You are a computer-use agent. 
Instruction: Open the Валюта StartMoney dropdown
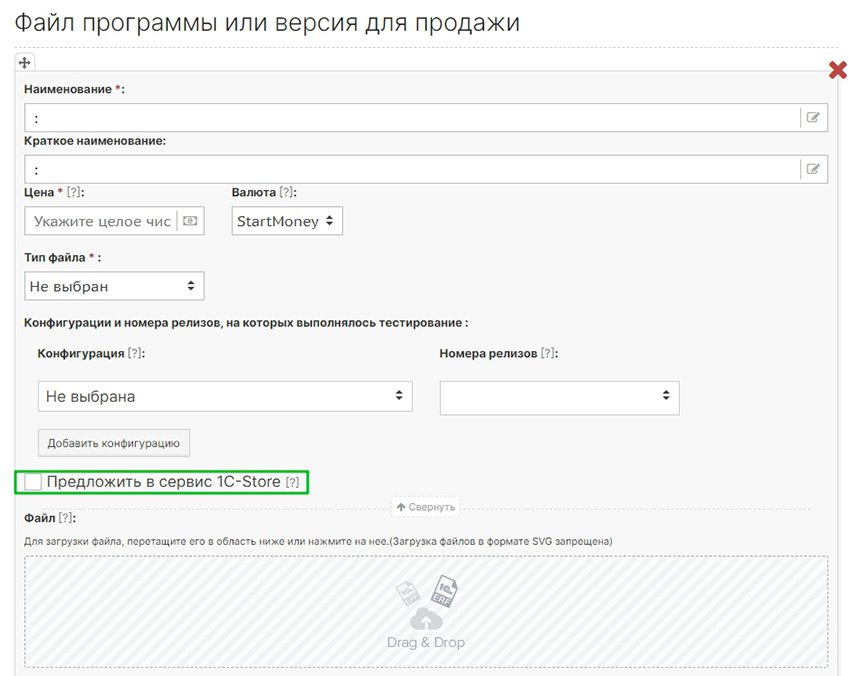[x=287, y=221]
